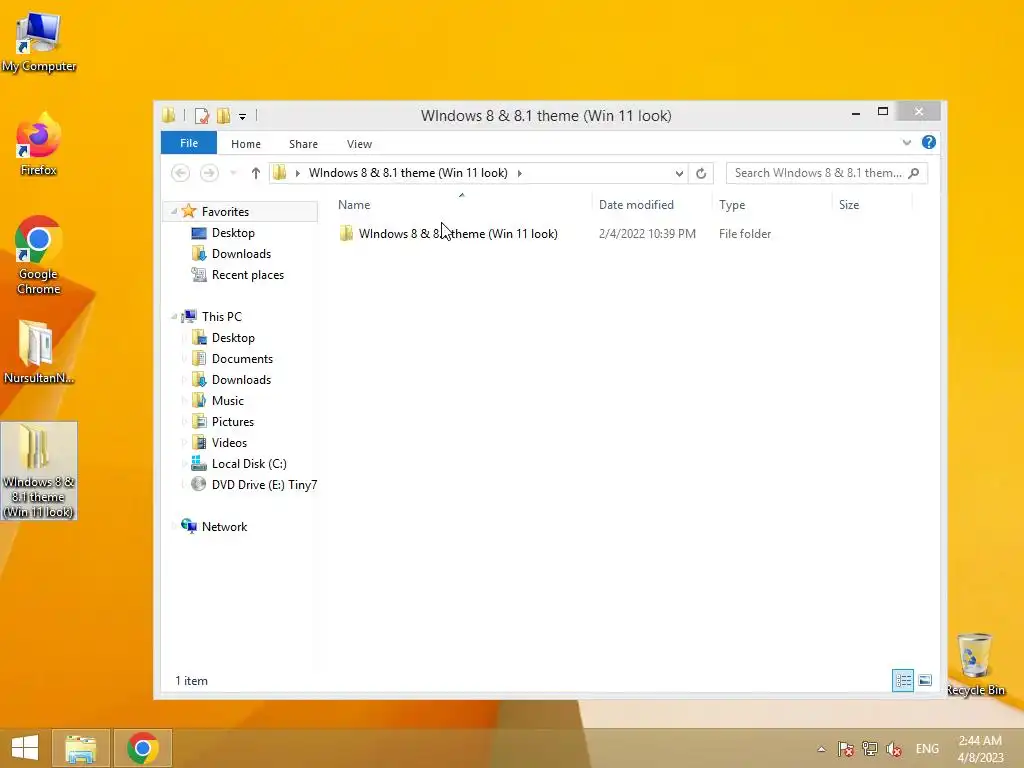Click the Windows Start button
This screenshot has width=1024, height=768.
coord(25,748)
